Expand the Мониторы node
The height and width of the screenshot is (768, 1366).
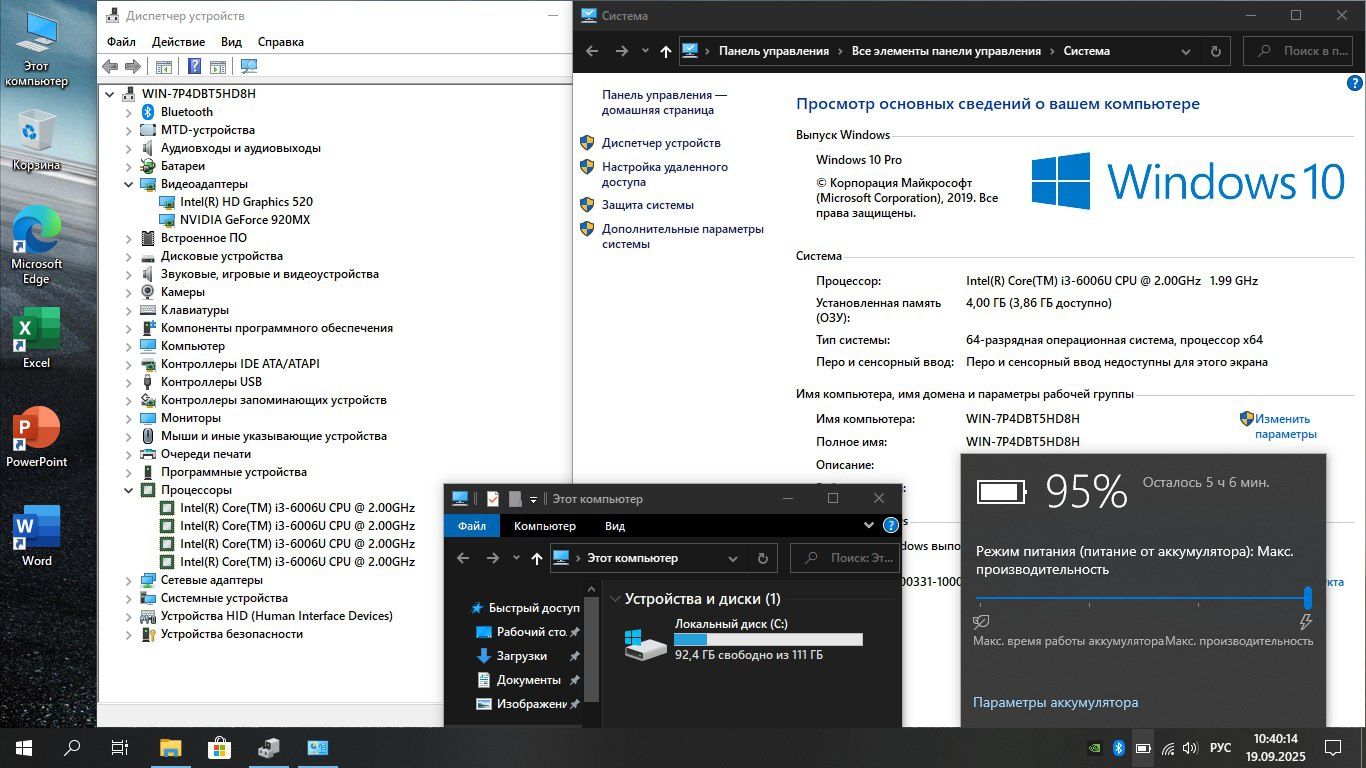coord(128,418)
